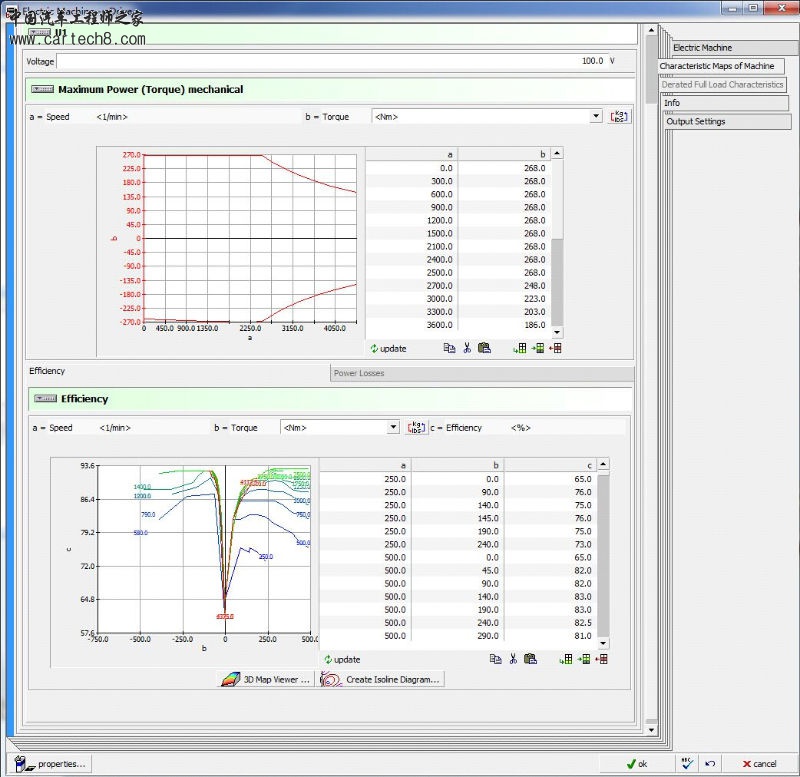800x777 pixels.
Task: Update the Efficiency chart
Action: tap(342, 659)
